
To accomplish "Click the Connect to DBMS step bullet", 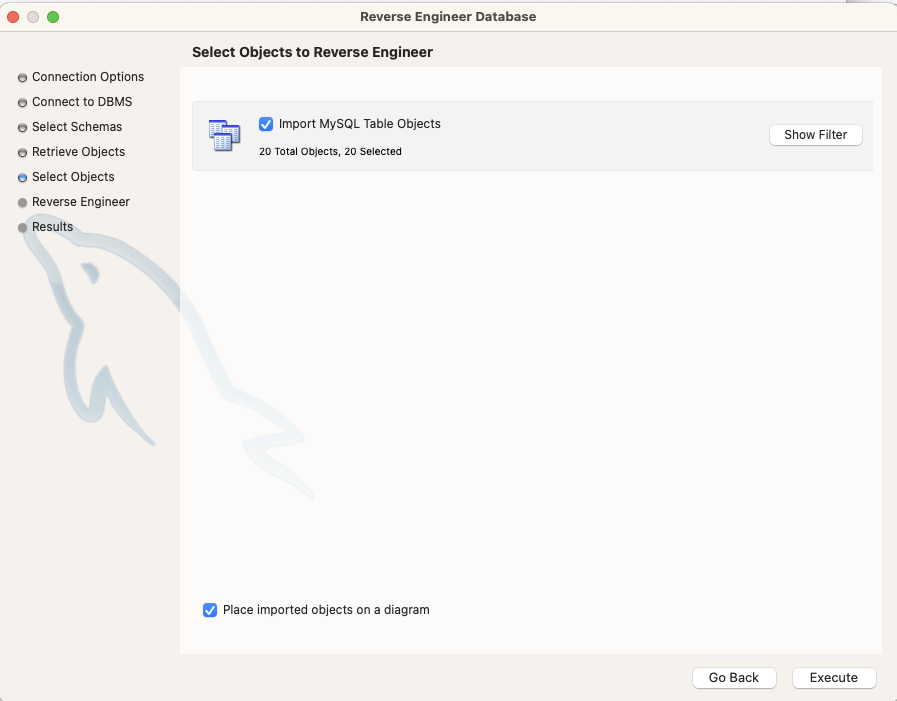I will point(22,102).
